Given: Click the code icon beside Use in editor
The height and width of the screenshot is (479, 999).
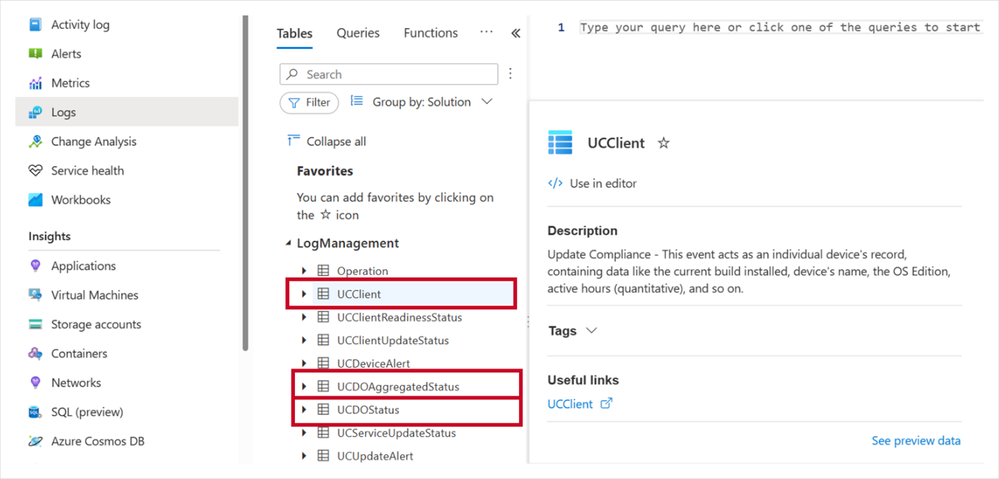Looking at the screenshot, I should point(555,183).
